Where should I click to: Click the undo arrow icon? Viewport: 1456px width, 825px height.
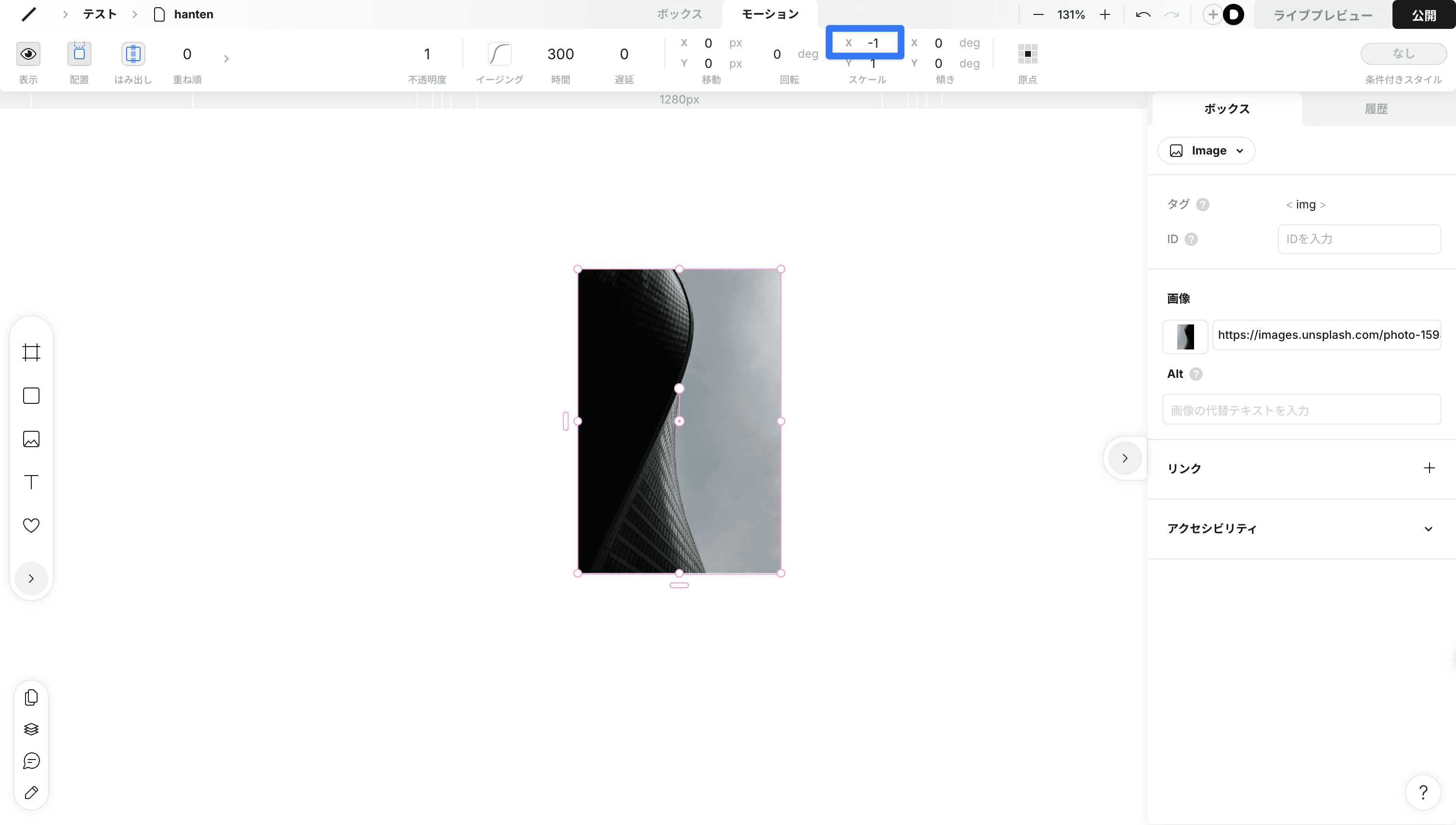1143,15
